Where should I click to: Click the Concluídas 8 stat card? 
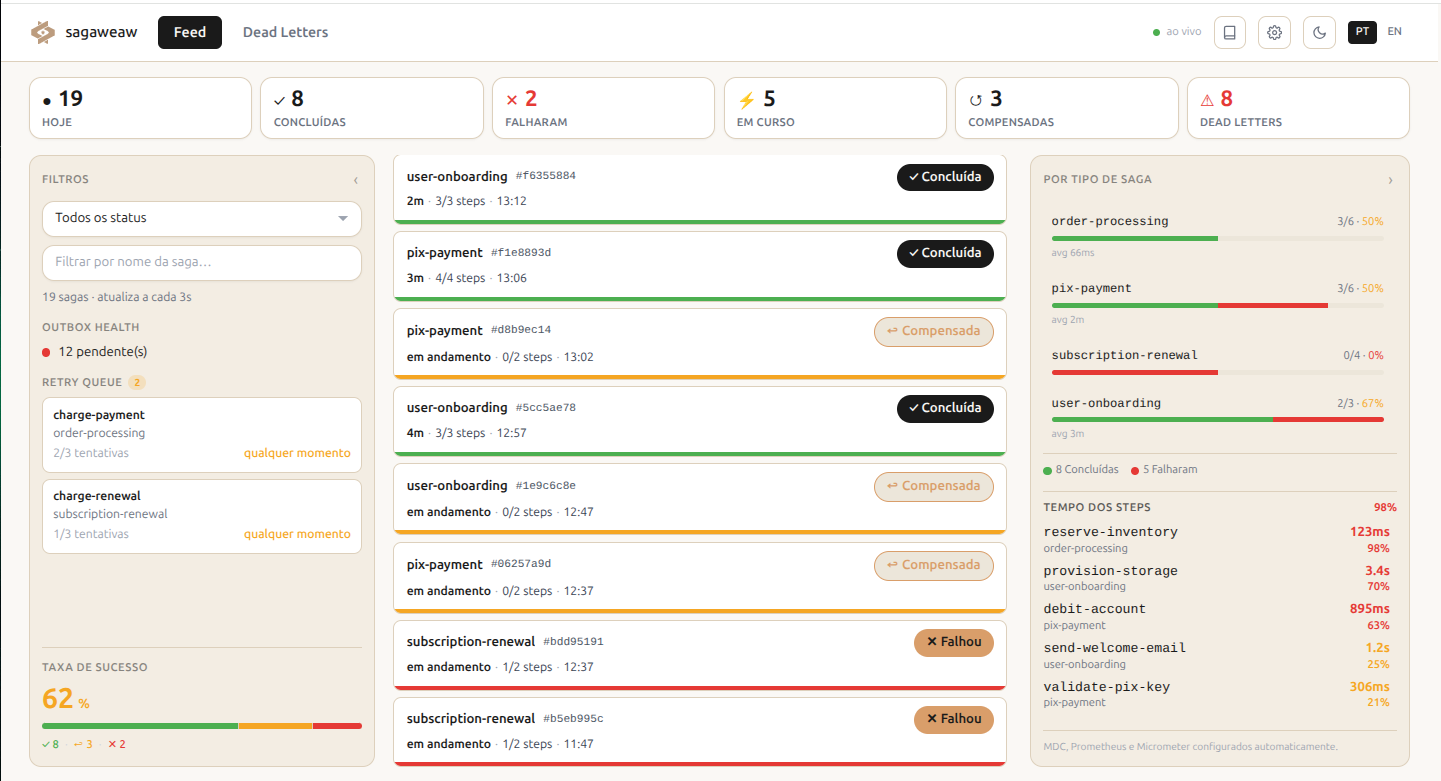372,108
